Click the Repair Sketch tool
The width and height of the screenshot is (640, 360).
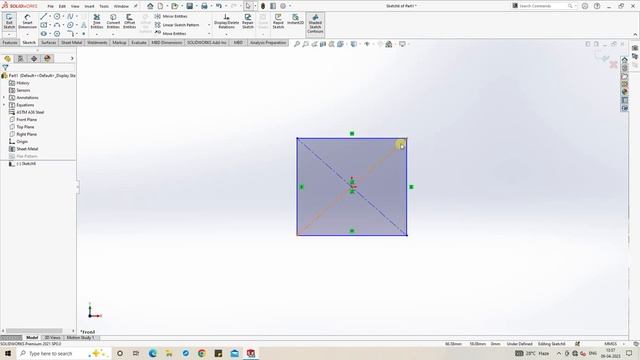(248, 21)
